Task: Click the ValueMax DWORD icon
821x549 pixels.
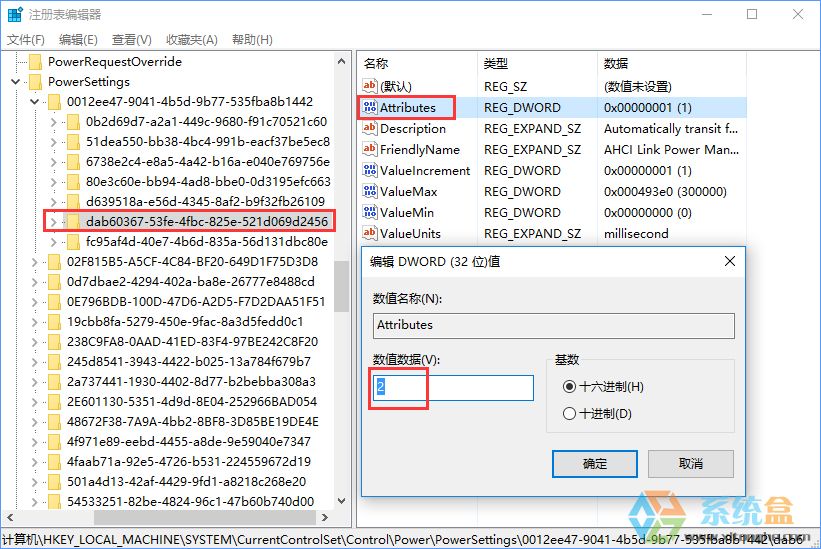Action: click(370, 191)
